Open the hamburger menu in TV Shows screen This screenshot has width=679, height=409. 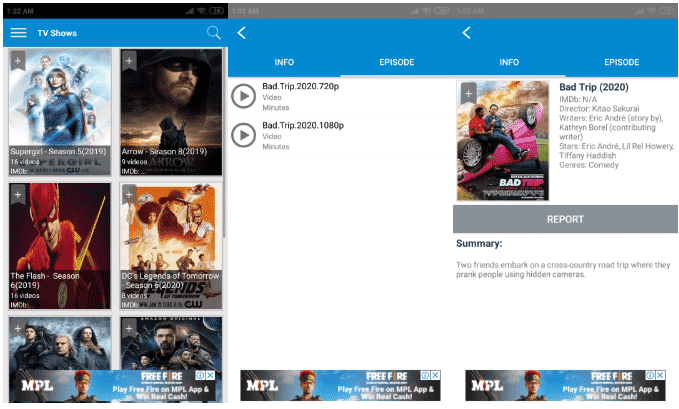click(18, 33)
